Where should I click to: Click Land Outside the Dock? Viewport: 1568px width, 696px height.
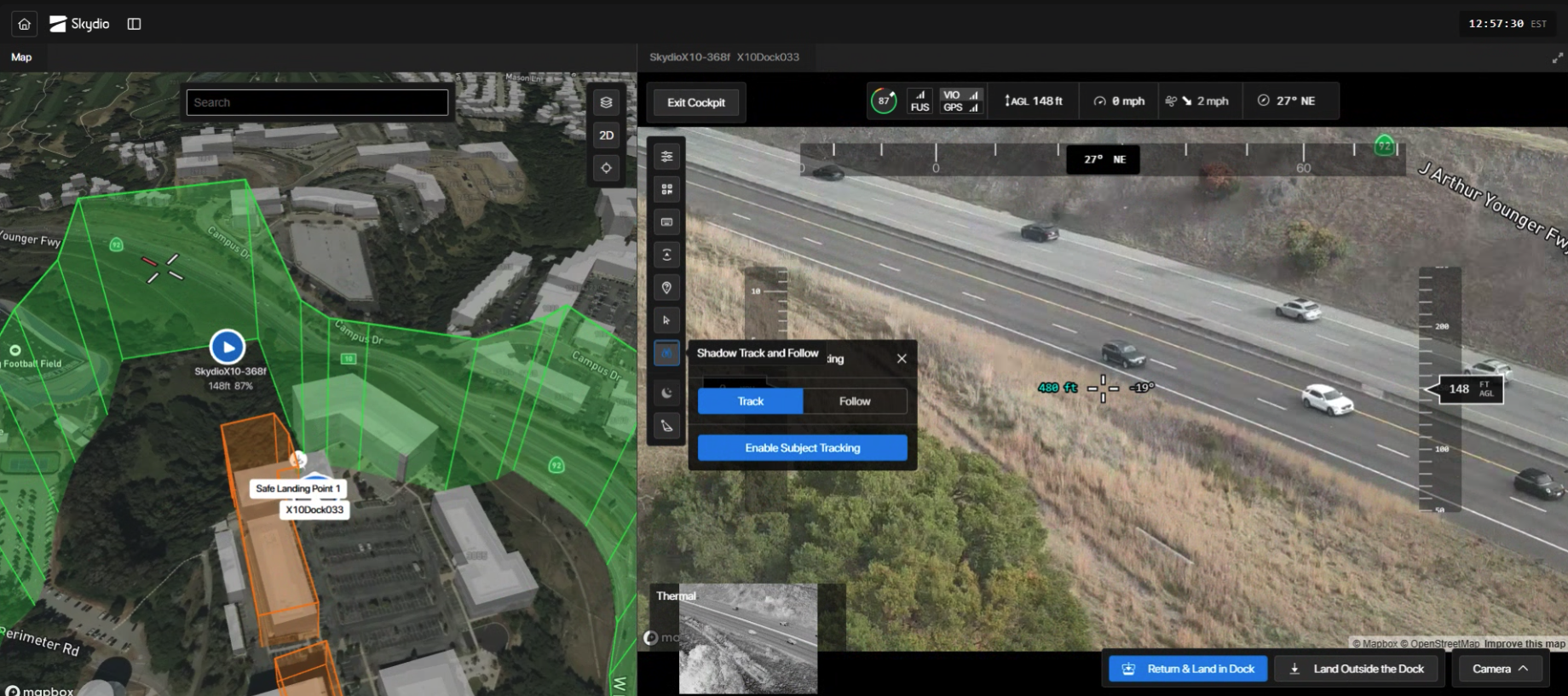pyautogui.click(x=1358, y=669)
